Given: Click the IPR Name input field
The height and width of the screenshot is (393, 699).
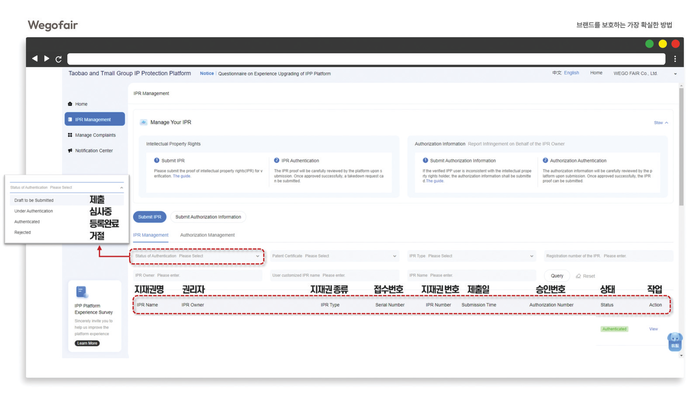Looking at the screenshot, I should coord(471,275).
